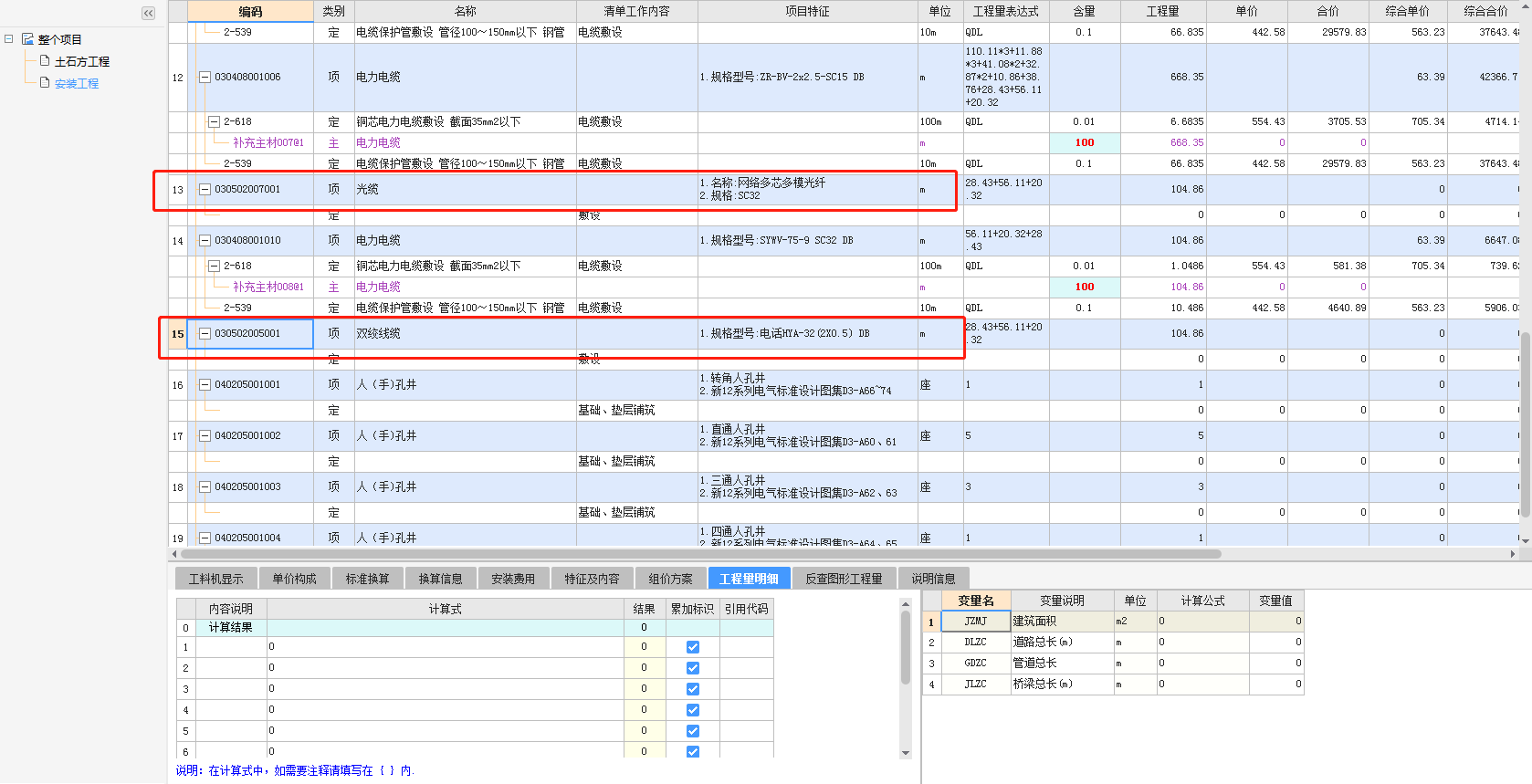Open the 土石方工程 node

coord(82,61)
